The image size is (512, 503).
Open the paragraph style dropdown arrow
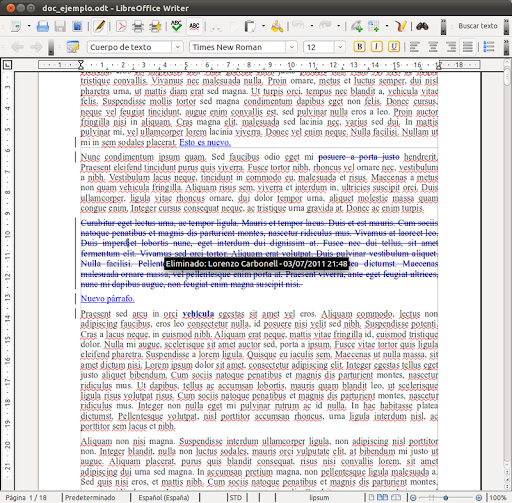coord(178,47)
